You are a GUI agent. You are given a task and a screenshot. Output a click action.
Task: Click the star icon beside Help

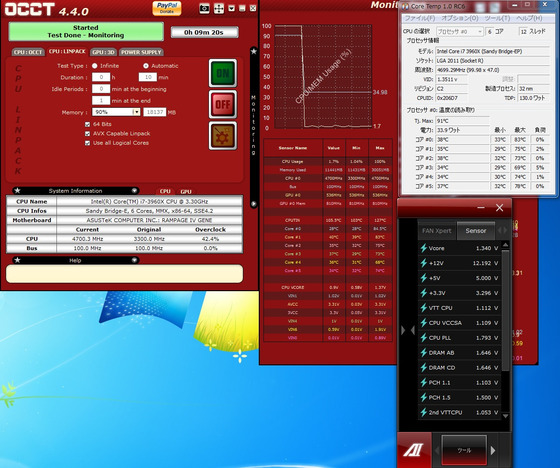click(17, 260)
